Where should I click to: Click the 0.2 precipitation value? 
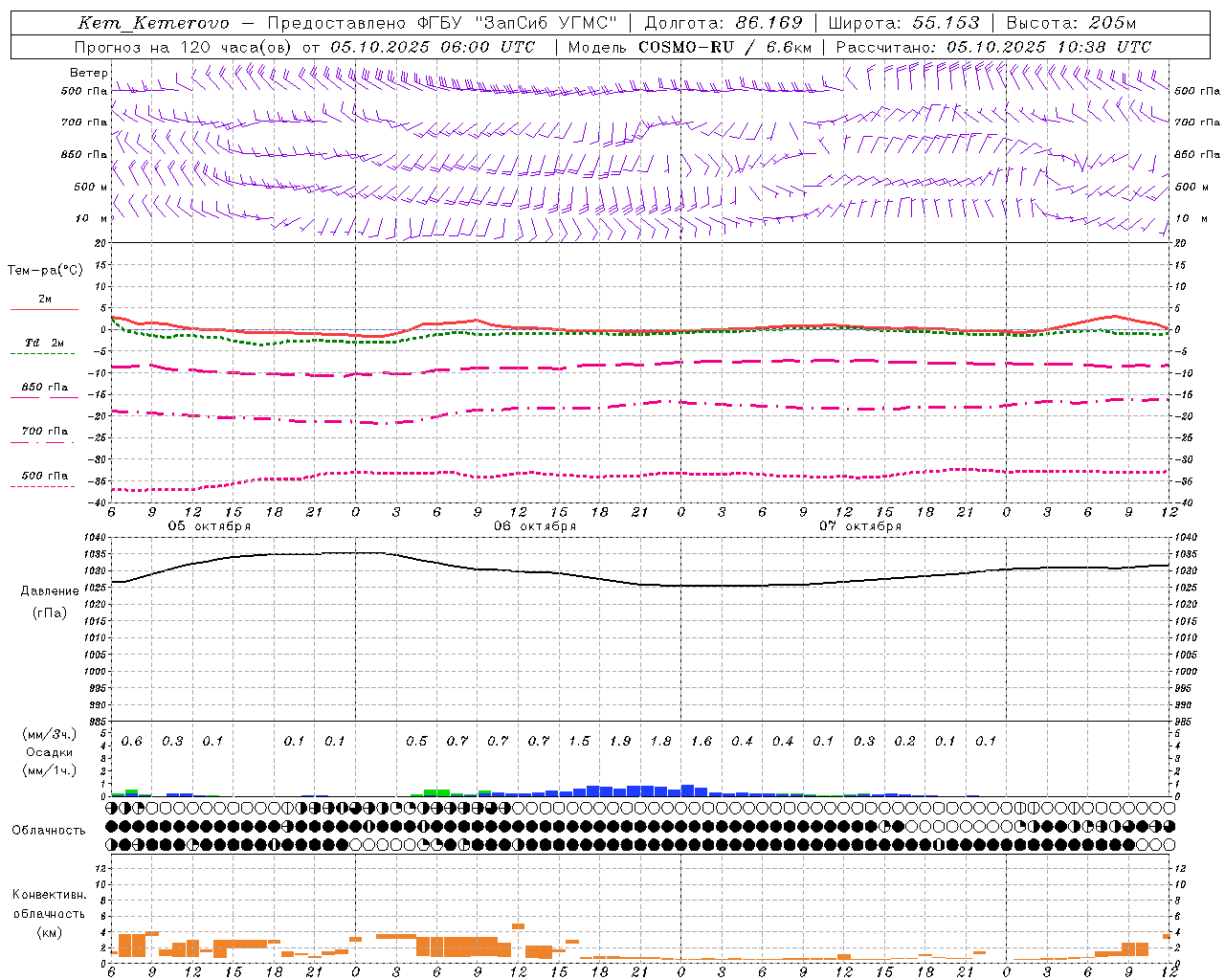(x=904, y=742)
